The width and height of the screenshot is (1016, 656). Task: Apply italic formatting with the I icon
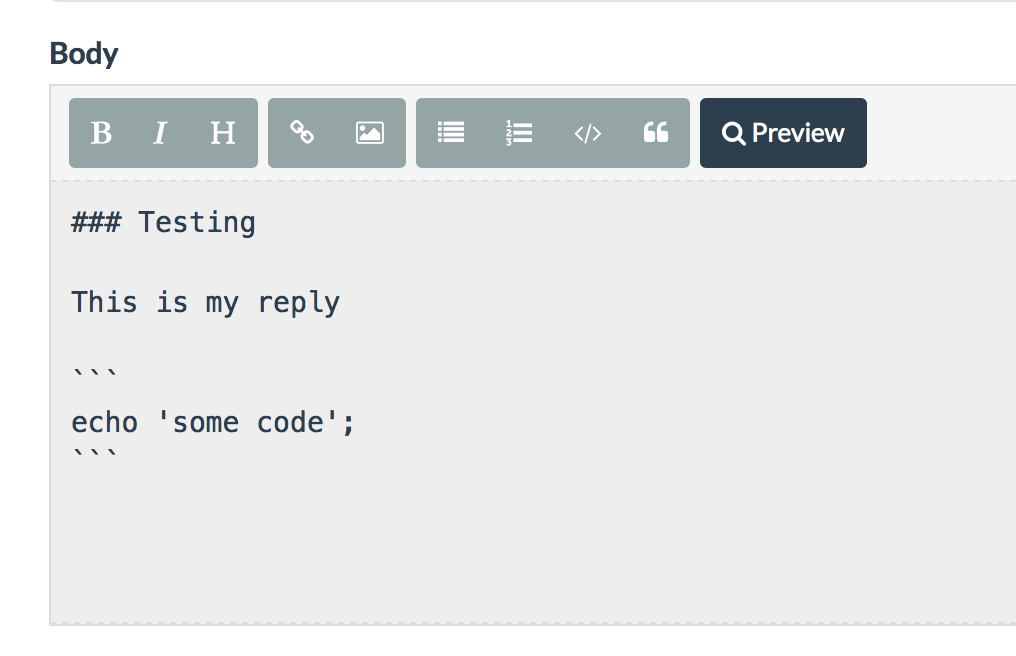pos(160,133)
